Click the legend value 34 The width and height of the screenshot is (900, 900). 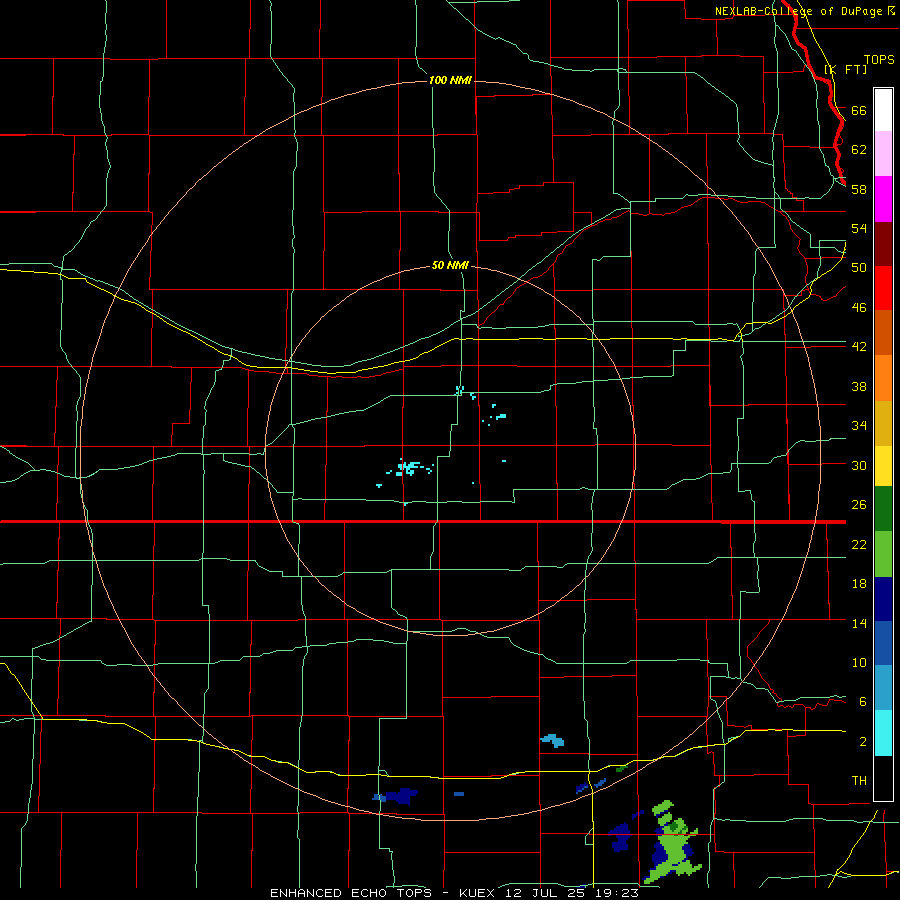(x=859, y=426)
